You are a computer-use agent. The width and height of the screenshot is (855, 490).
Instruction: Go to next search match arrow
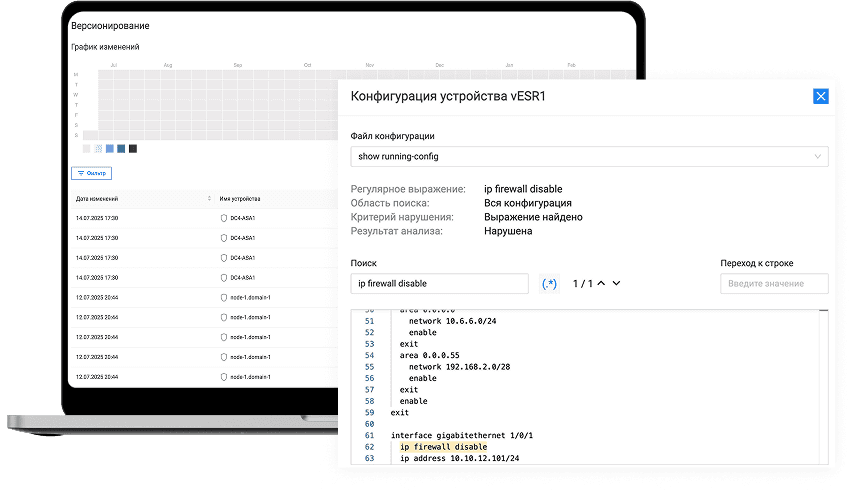[x=616, y=284]
